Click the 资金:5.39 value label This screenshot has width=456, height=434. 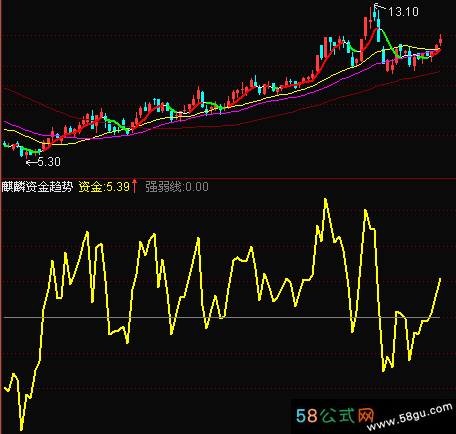104,187
